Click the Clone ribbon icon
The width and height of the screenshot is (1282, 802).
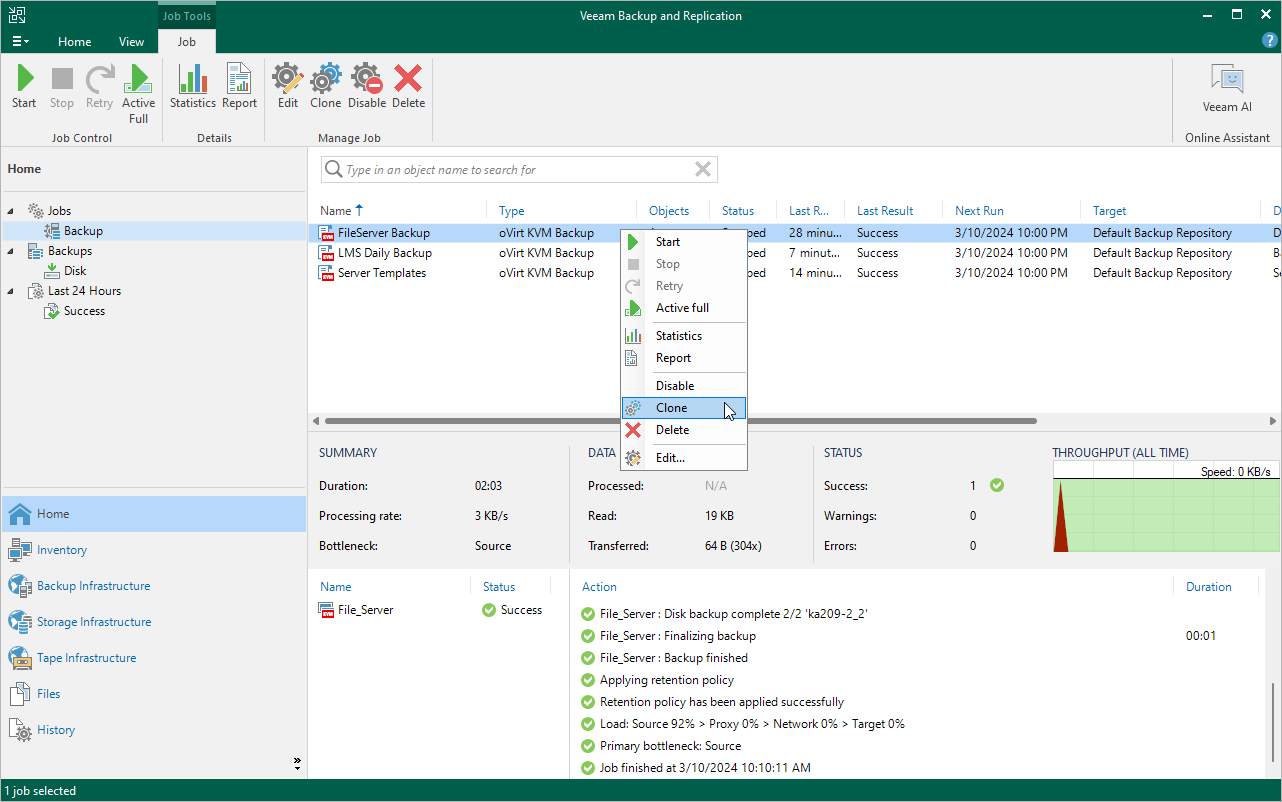coord(326,87)
